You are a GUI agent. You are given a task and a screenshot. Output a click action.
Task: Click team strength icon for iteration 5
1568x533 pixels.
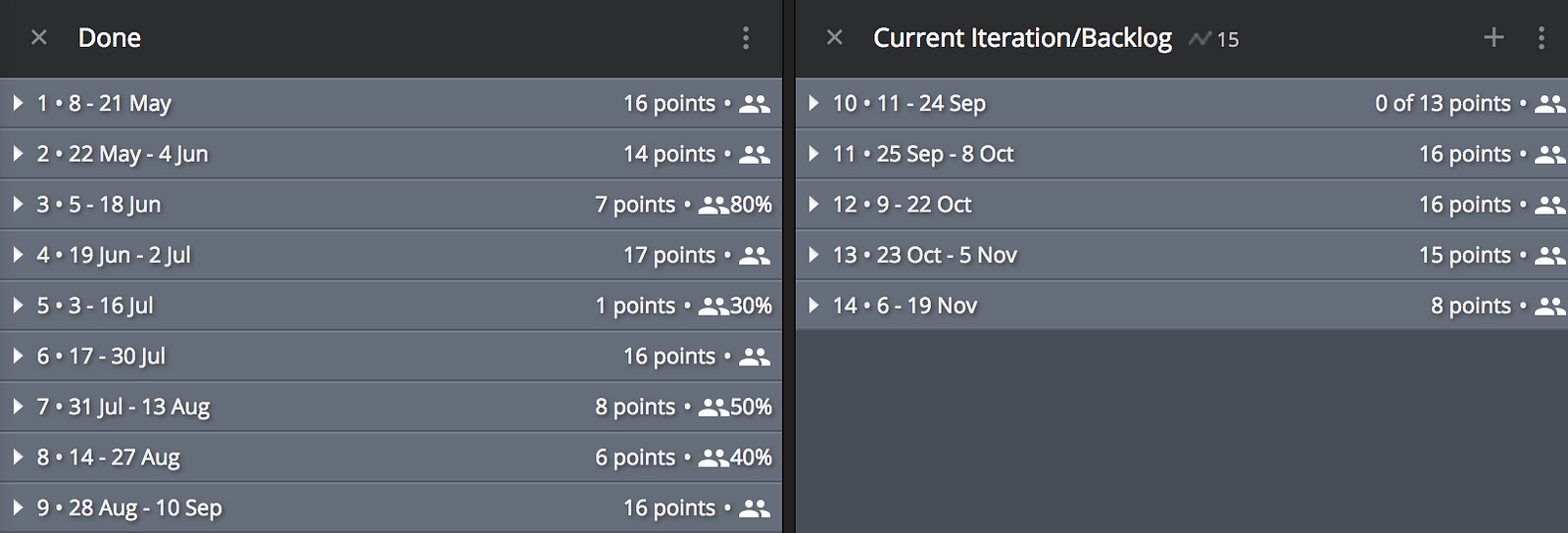(x=713, y=306)
